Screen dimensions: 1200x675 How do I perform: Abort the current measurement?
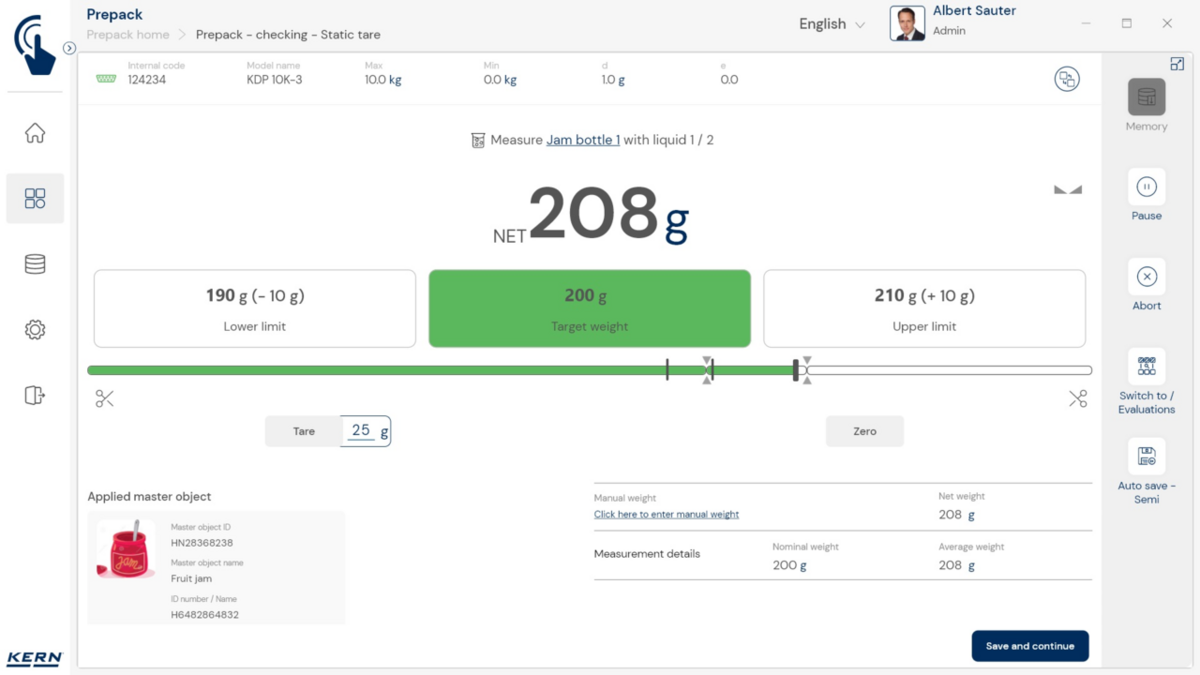point(1146,277)
